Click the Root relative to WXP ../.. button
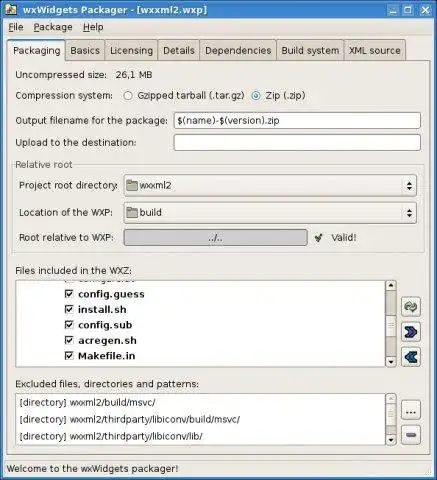Viewport: 437px width, 480px height. pos(216,238)
